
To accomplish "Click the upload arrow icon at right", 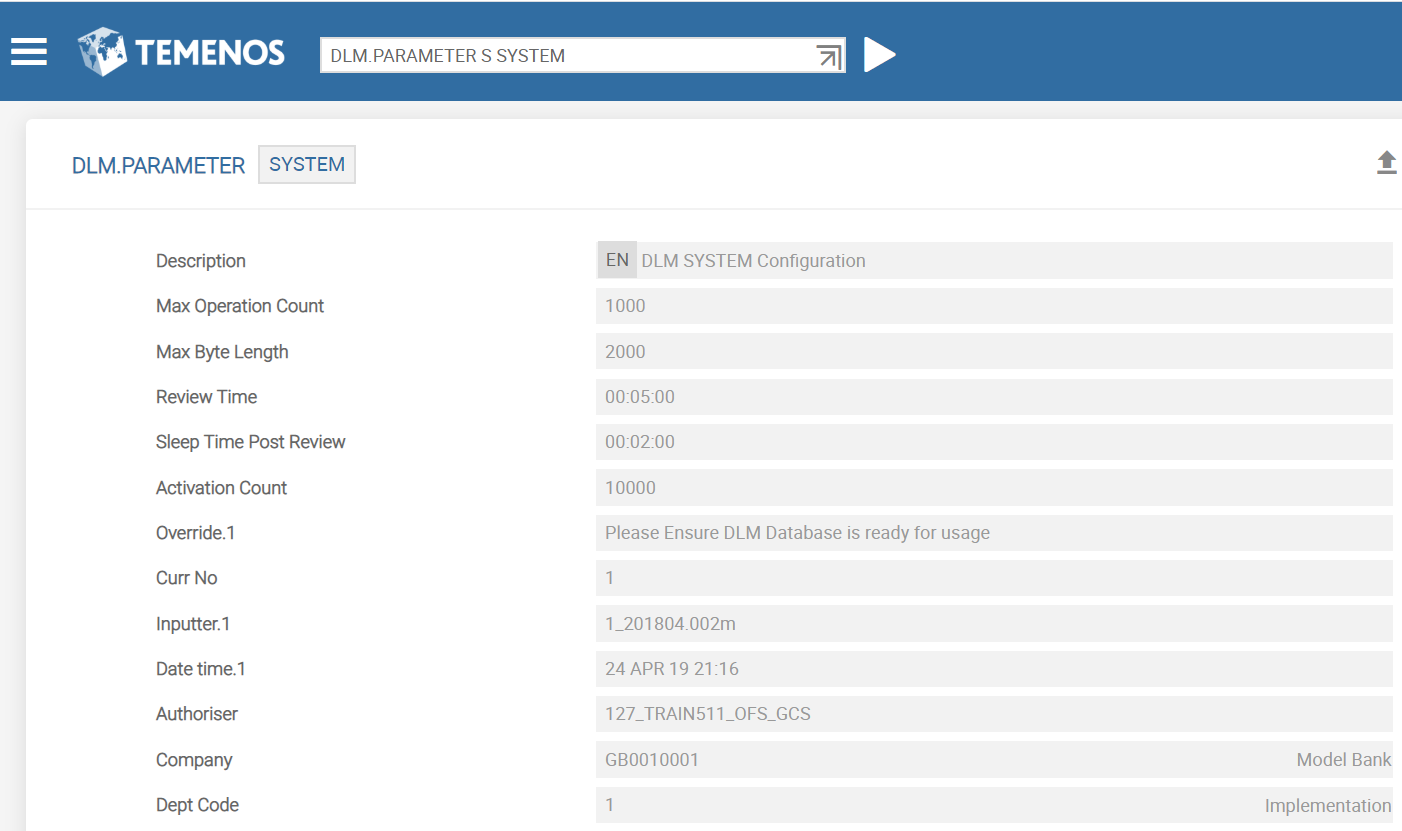I will coord(1386,163).
